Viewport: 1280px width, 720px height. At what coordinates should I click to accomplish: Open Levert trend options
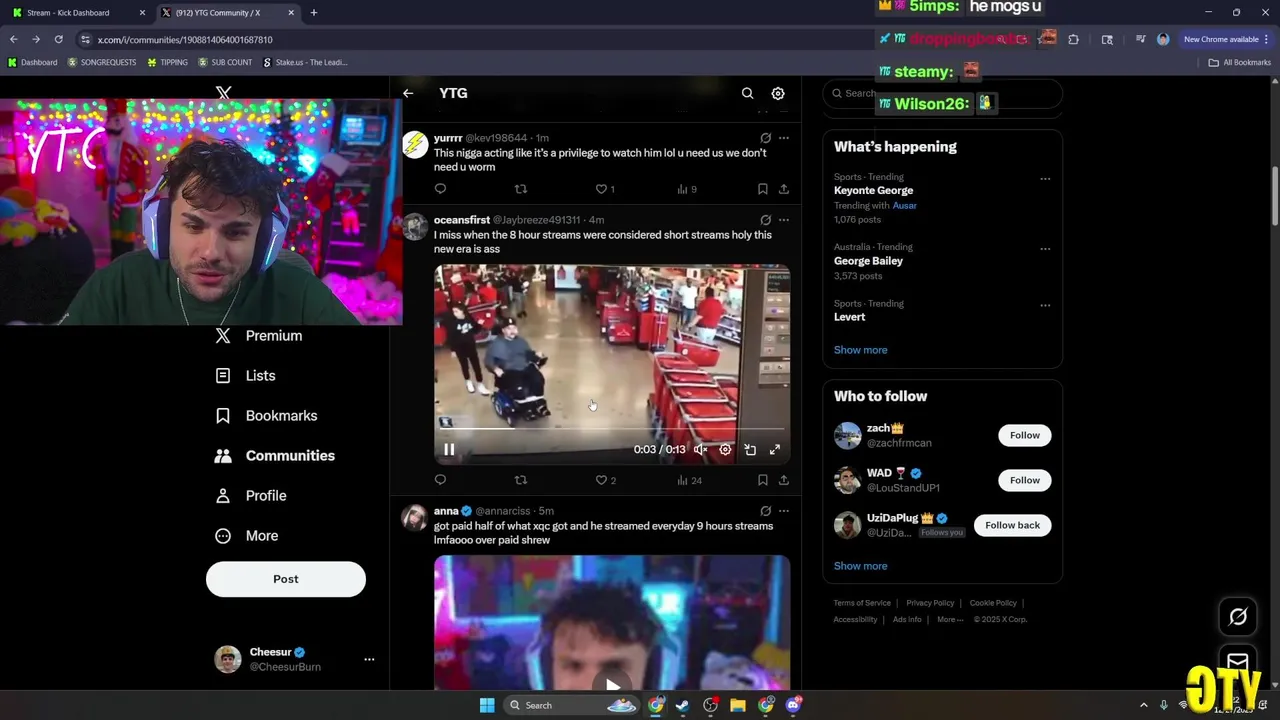(1045, 305)
